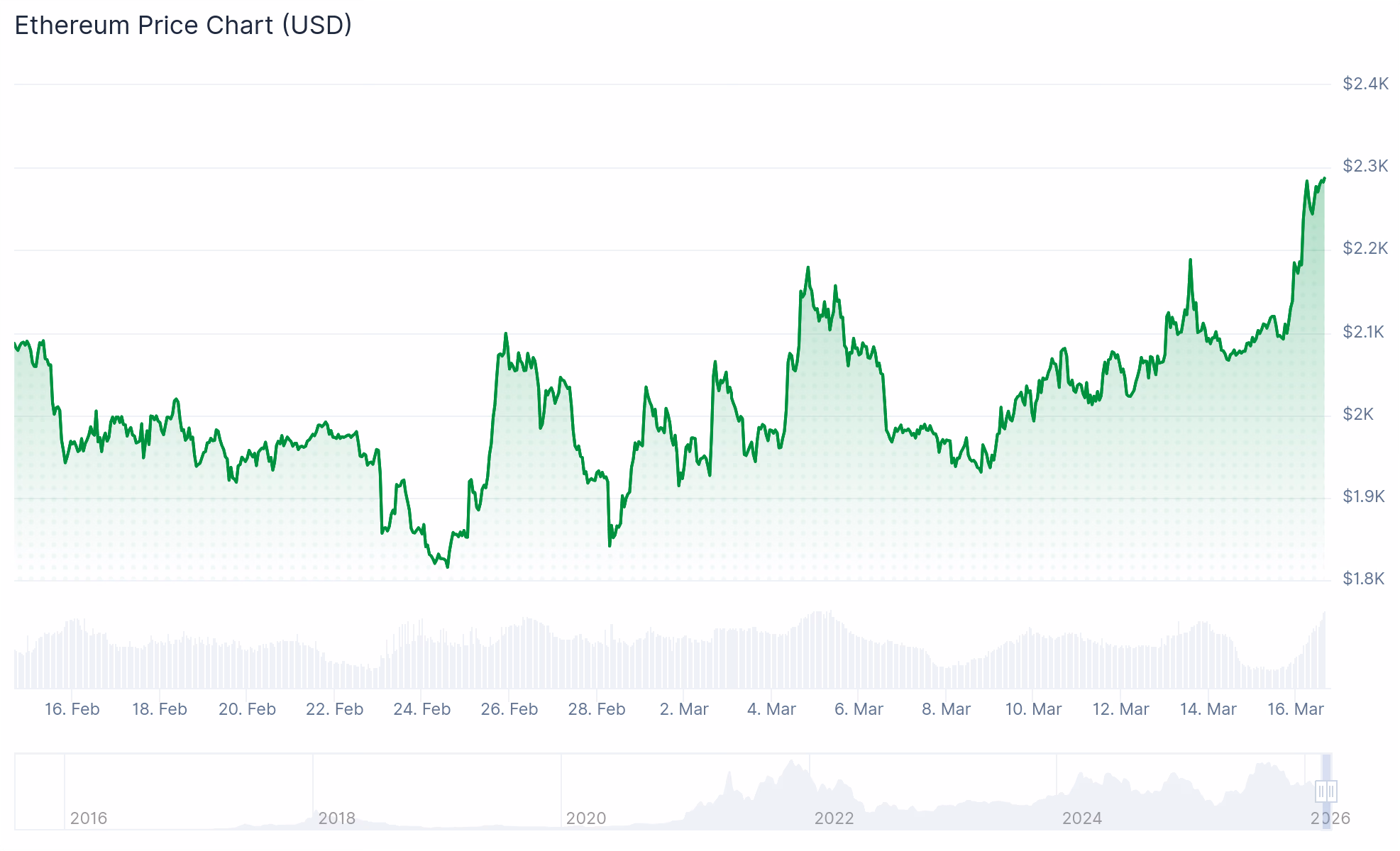This screenshot has width=1400, height=851.
Task: Click the Ethereum Price Chart (USD) title
Action: pyautogui.click(x=183, y=26)
